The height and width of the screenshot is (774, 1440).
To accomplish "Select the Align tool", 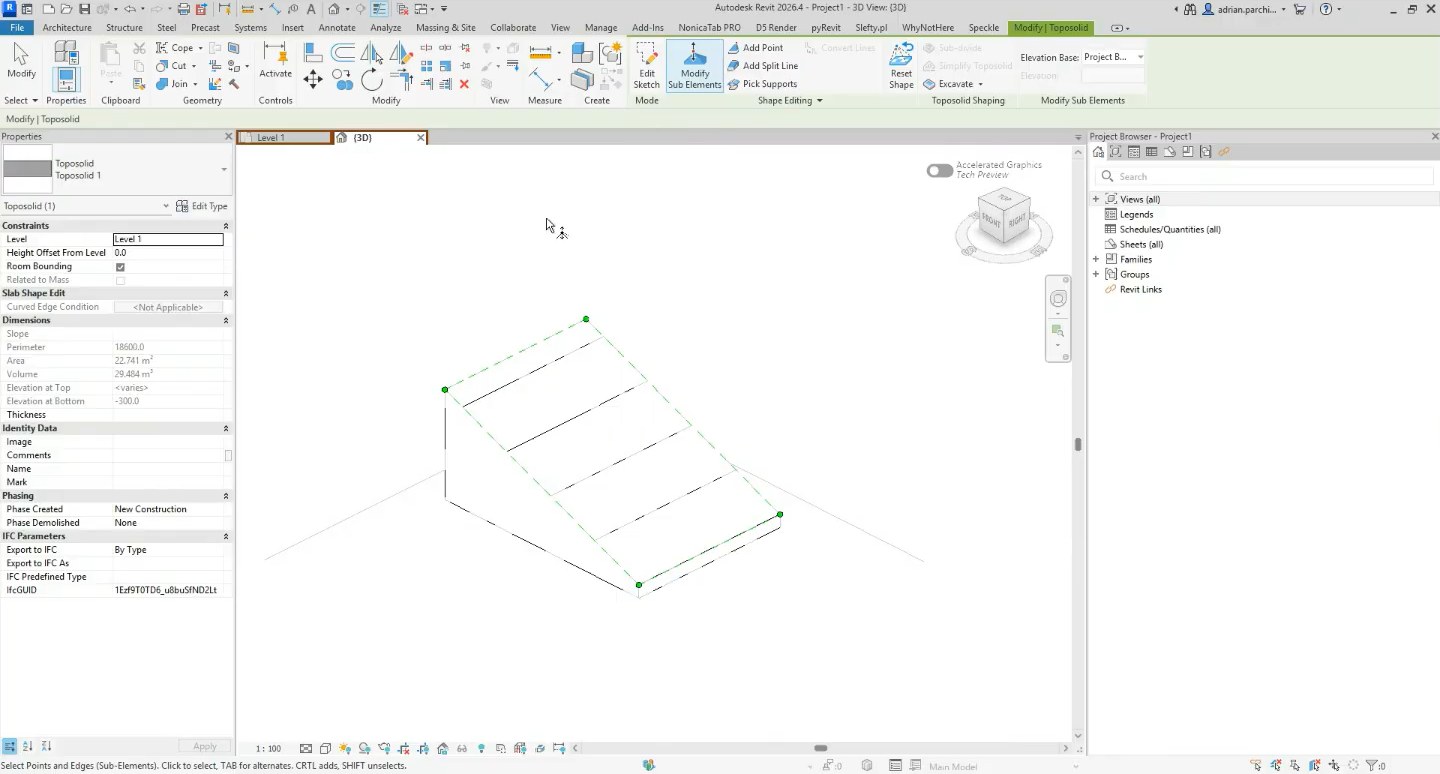I will tap(312, 52).
